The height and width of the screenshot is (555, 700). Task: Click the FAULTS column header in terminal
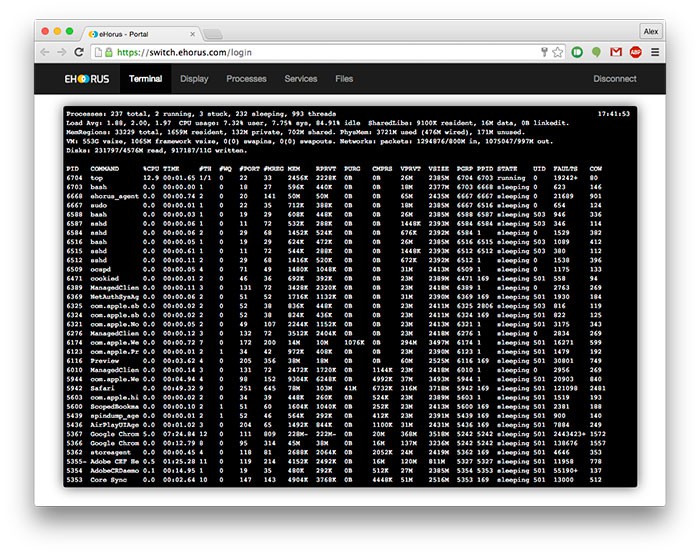tap(565, 169)
